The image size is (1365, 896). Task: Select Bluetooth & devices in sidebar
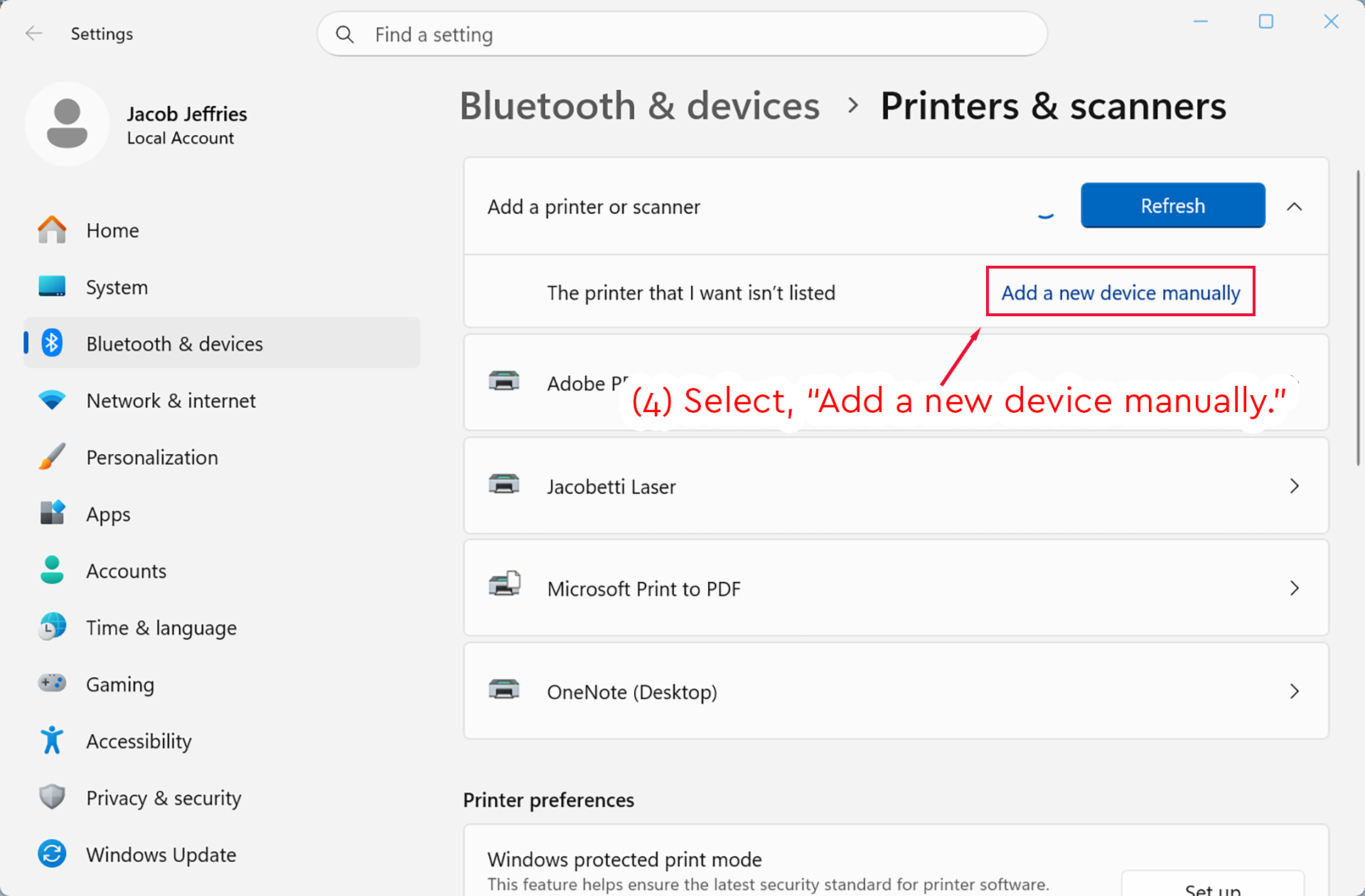tap(222, 344)
